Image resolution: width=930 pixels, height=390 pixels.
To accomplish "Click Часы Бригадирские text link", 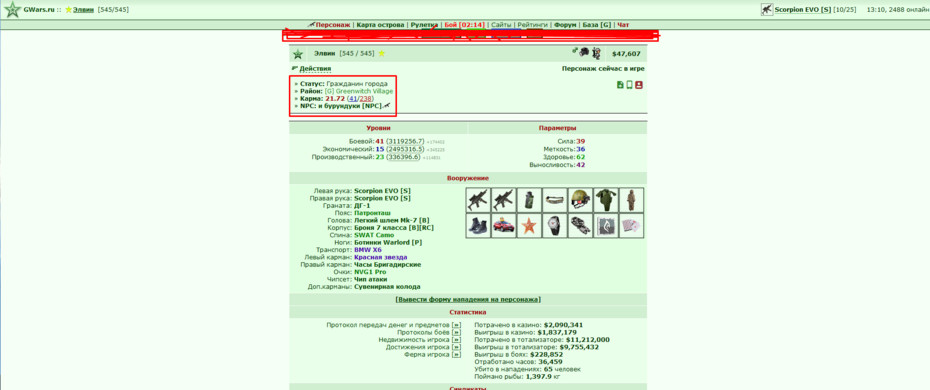I will coord(387,265).
